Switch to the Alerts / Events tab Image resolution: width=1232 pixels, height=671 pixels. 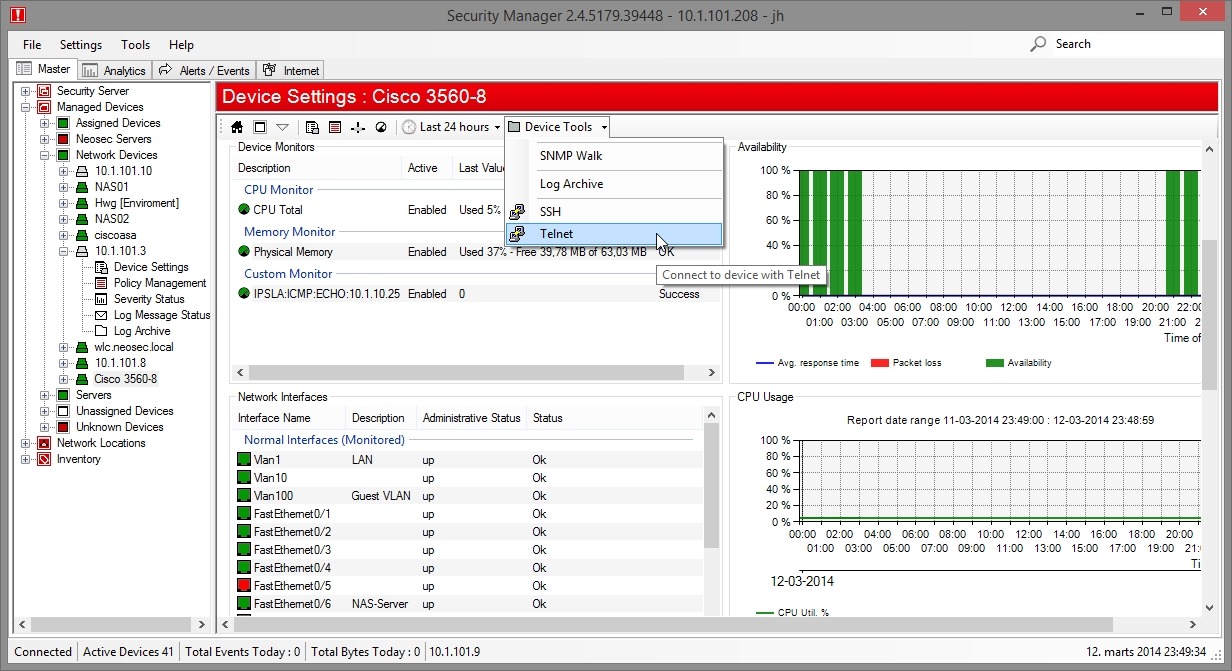tap(204, 70)
